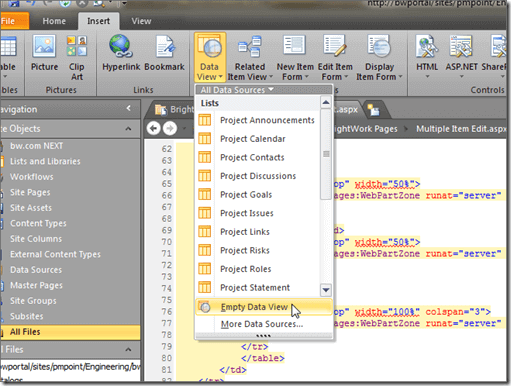Click the Display Item Form icon
Screen dimensions: 511x386
pyautogui.click(x=379, y=46)
